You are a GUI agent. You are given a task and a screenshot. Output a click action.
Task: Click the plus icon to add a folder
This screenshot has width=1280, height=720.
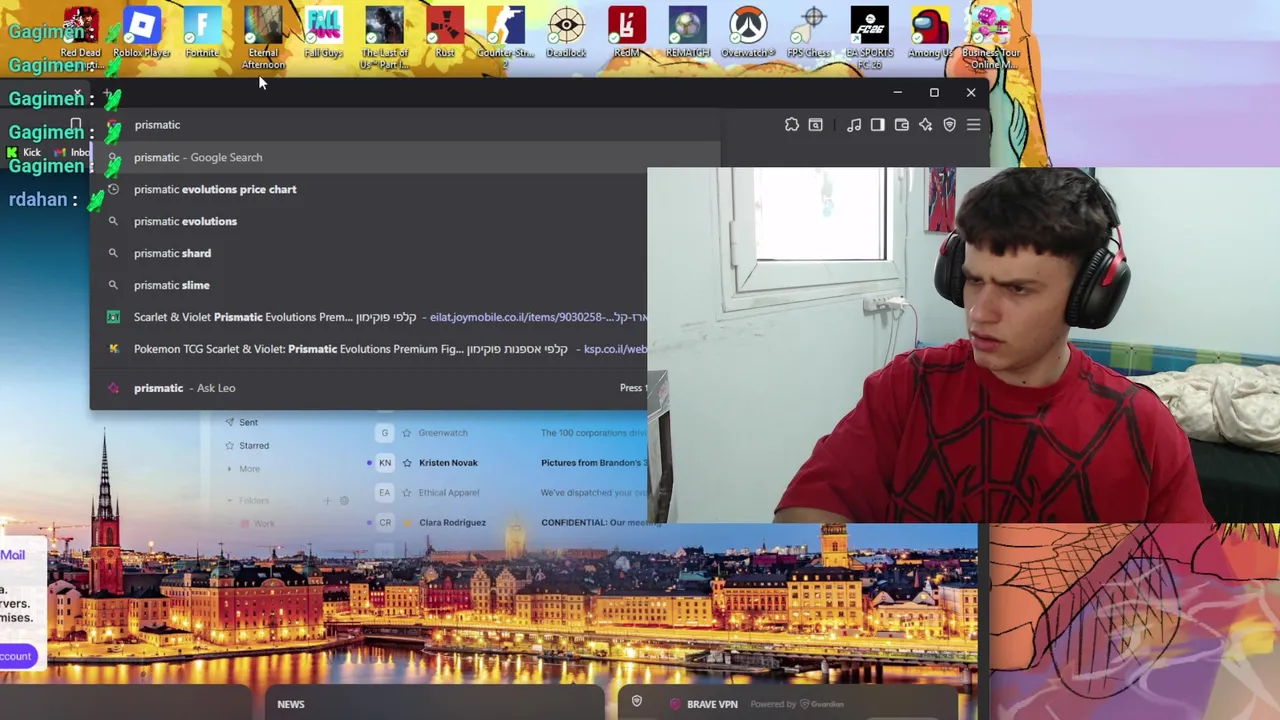click(327, 500)
